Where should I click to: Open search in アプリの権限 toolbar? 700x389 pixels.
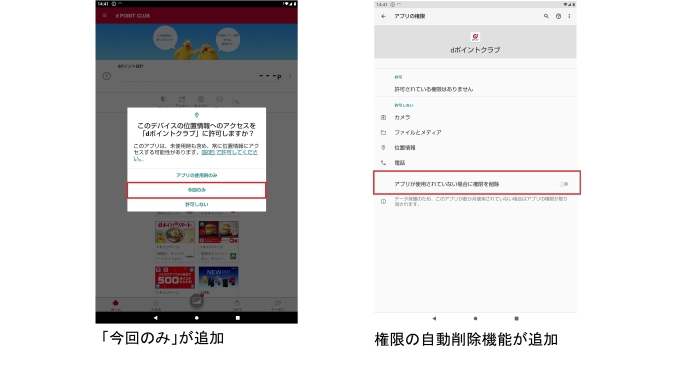click(x=546, y=16)
